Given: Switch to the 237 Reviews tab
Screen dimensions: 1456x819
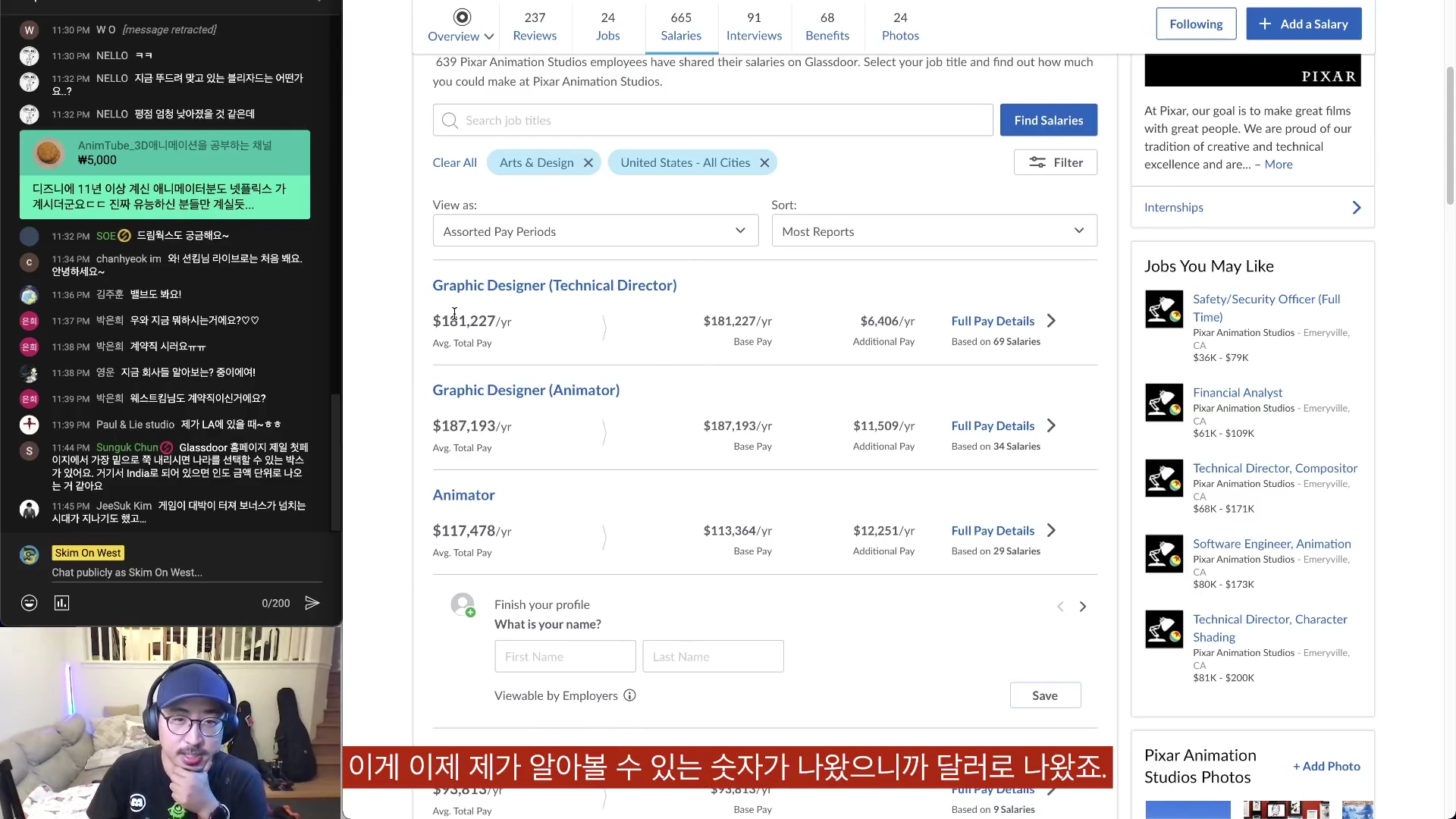Looking at the screenshot, I should [535, 26].
